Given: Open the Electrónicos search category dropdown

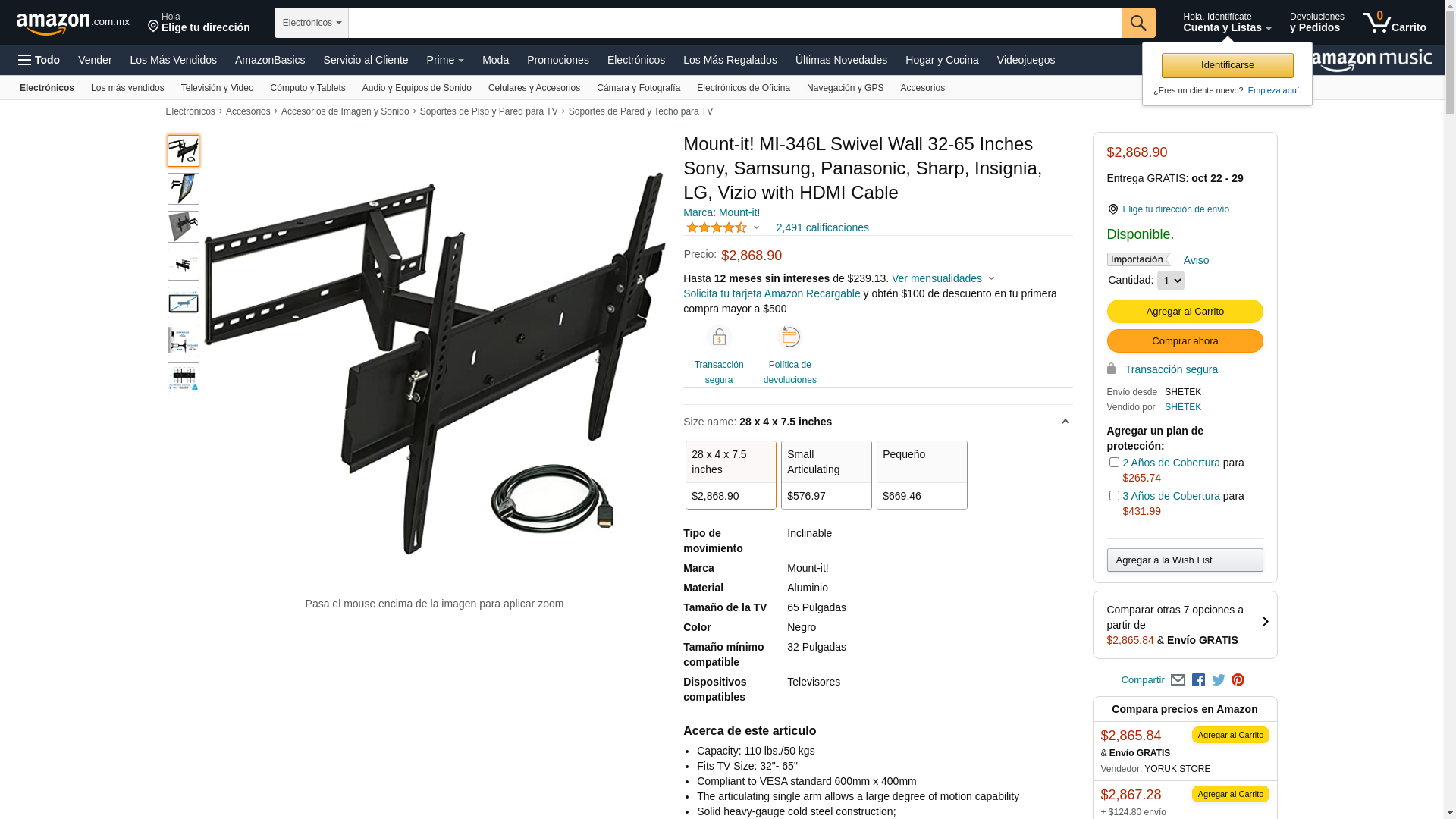Looking at the screenshot, I should (312, 23).
